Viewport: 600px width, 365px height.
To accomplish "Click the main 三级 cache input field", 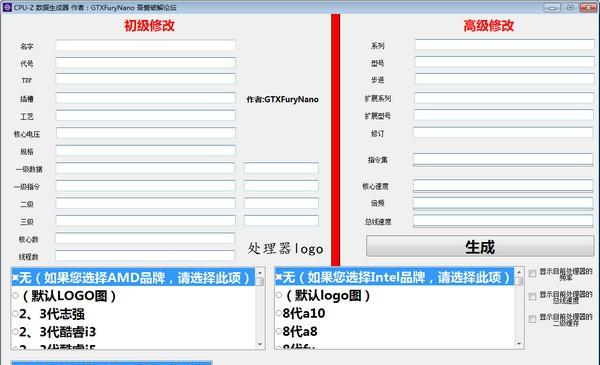I will coord(145,221).
